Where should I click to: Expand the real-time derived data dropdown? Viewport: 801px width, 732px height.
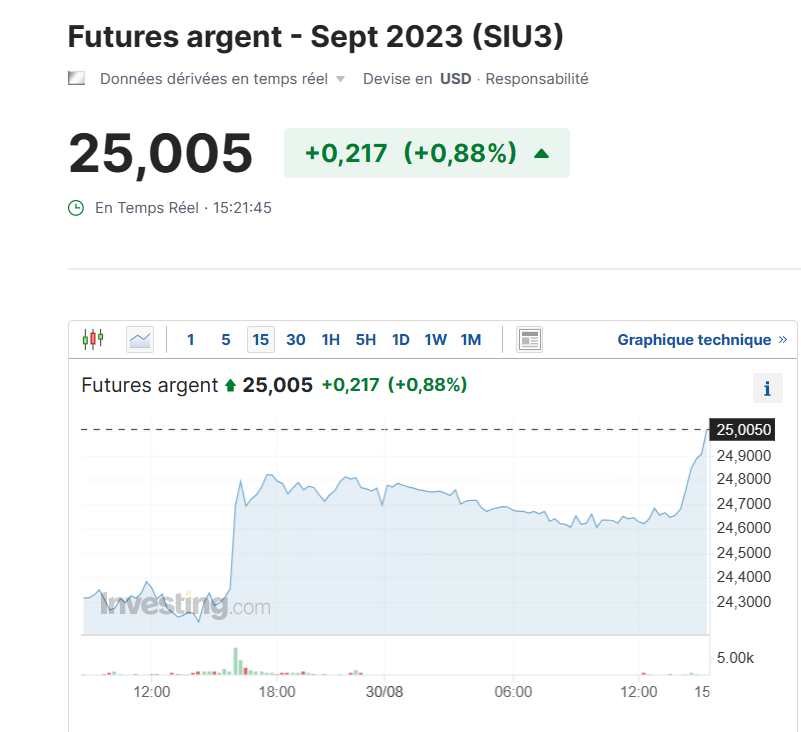click(x=340, y=79)
